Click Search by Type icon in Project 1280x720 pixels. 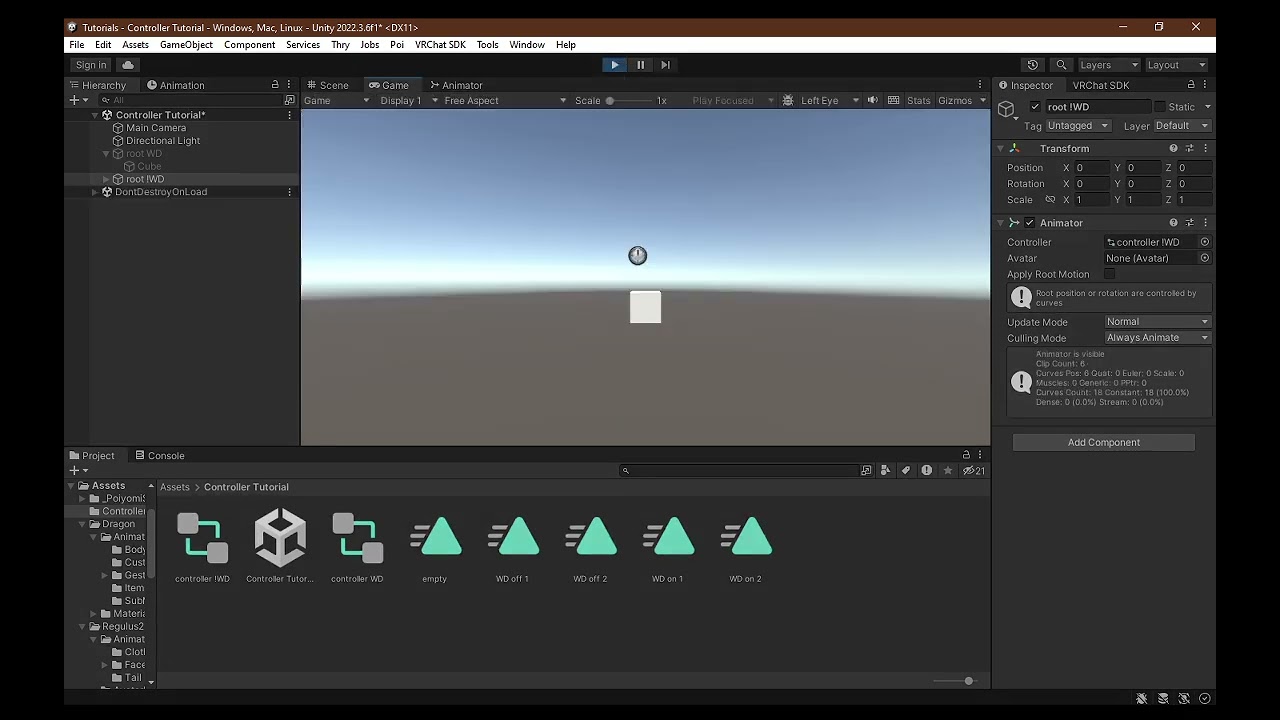pos(885,471)
